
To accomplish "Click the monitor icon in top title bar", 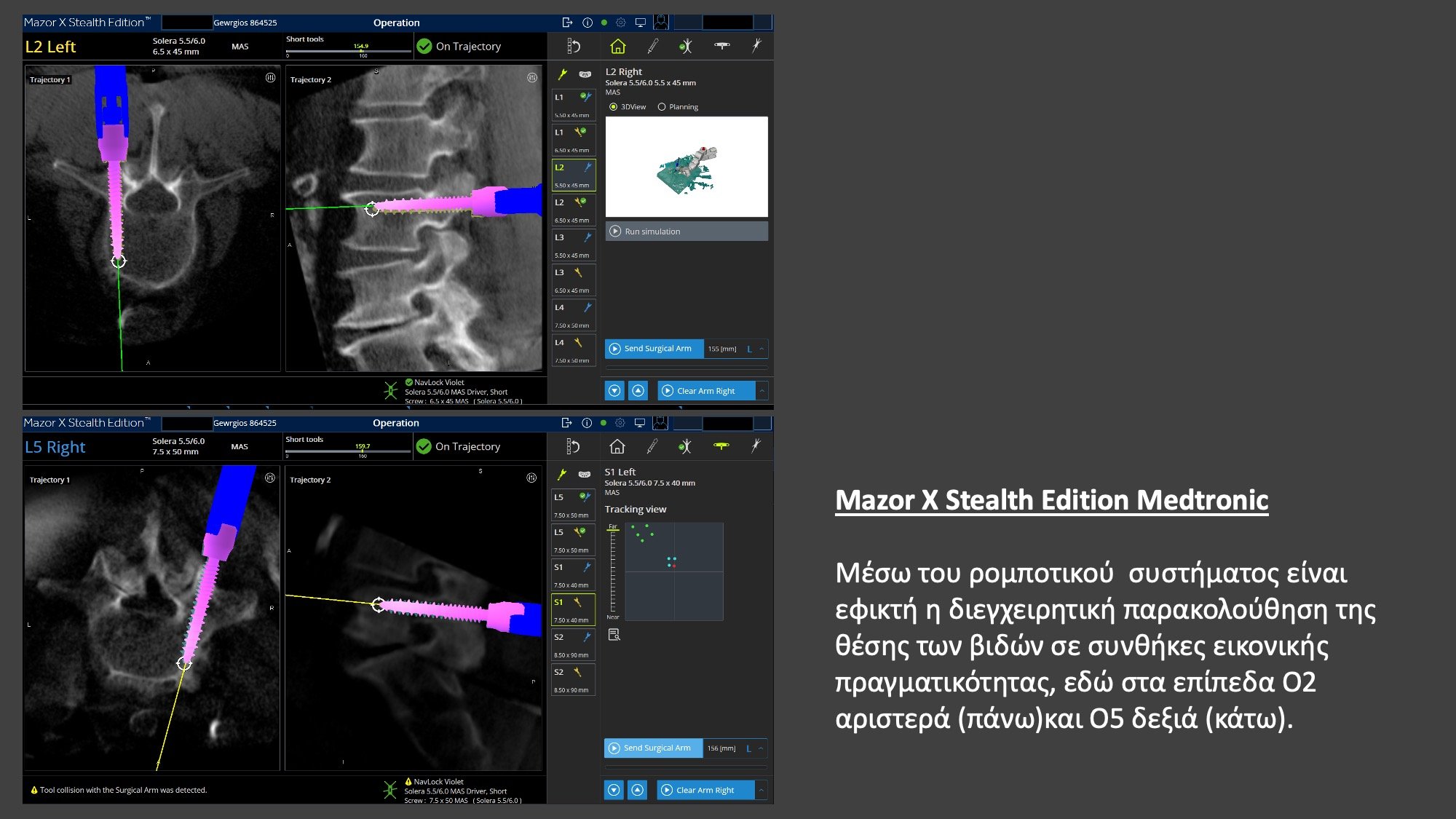I will pyautogui.click(x=641, y=23).
